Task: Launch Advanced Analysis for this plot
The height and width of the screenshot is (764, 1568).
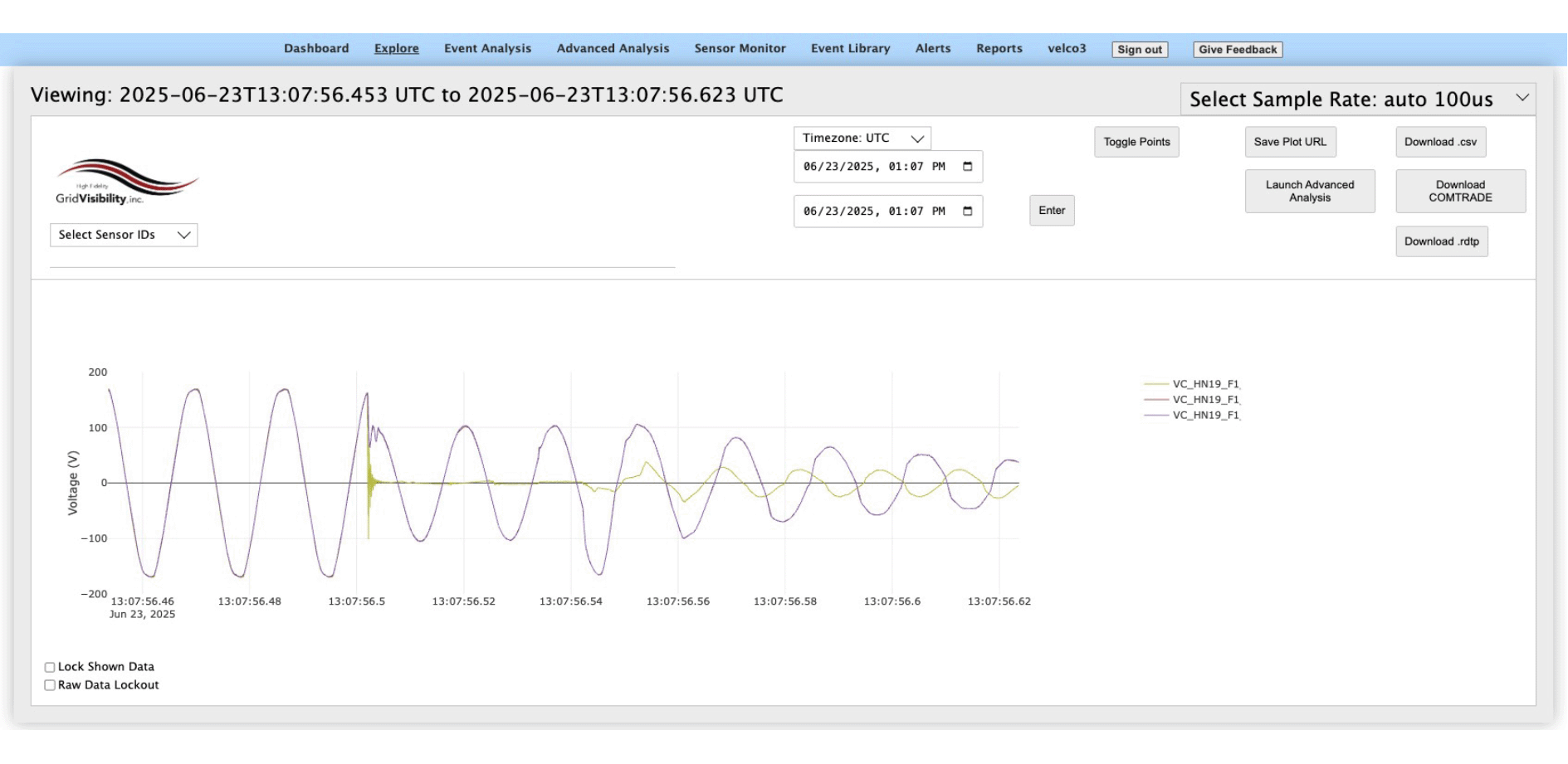Action: (1309, 192)
